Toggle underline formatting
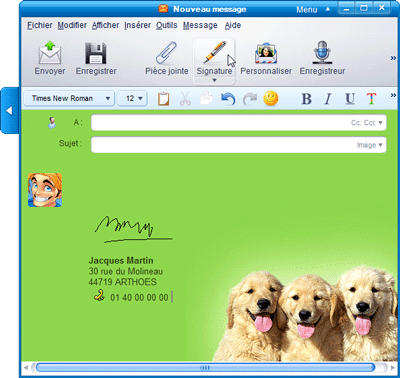 pos(350,99)
